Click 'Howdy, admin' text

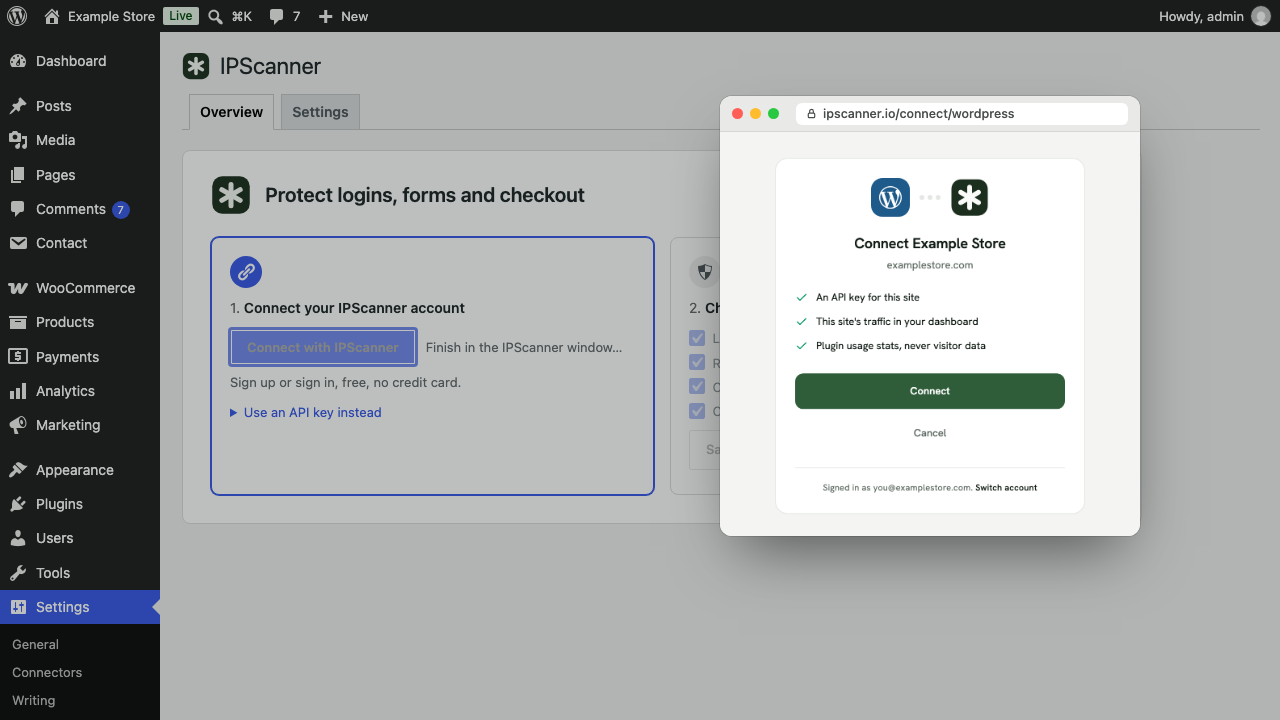(1201, 16)
